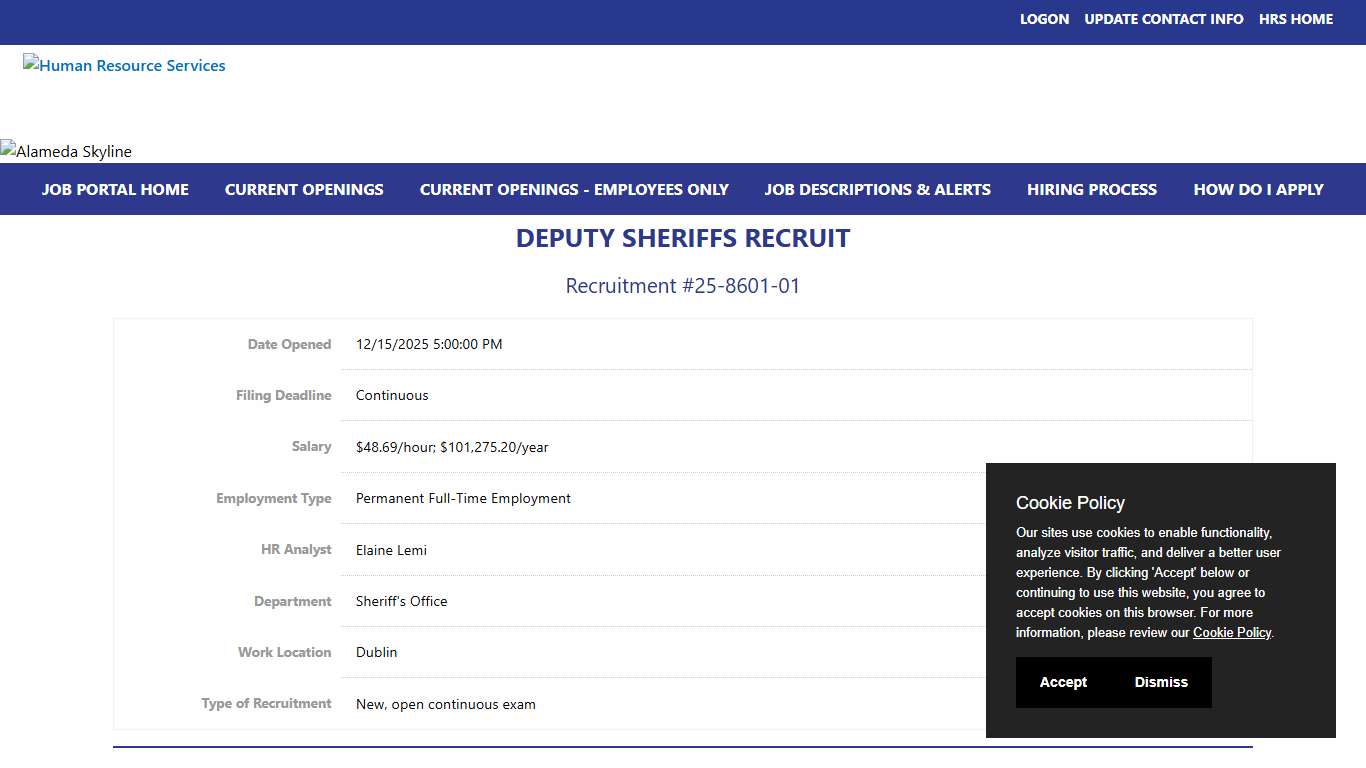Image resolution: width=1366 pixels, height=768 pixels.
Task: Accept cookies in the Cookie Policy banner
Action: click(x=1063, y=682)
